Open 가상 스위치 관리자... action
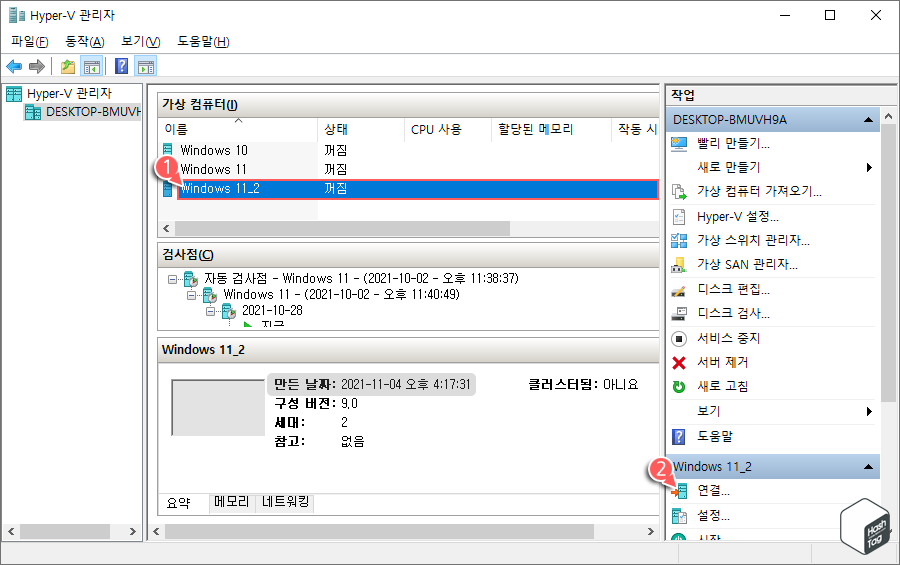This screenshot has width=900, height=565. pyautogui.click(x=753, y=241)
